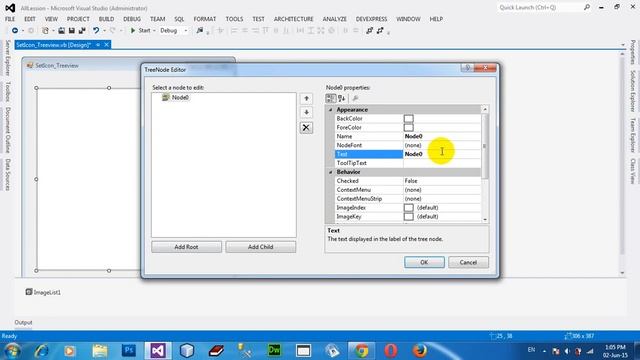Click the Visual Studio taskbar icon

coord(158,351)
